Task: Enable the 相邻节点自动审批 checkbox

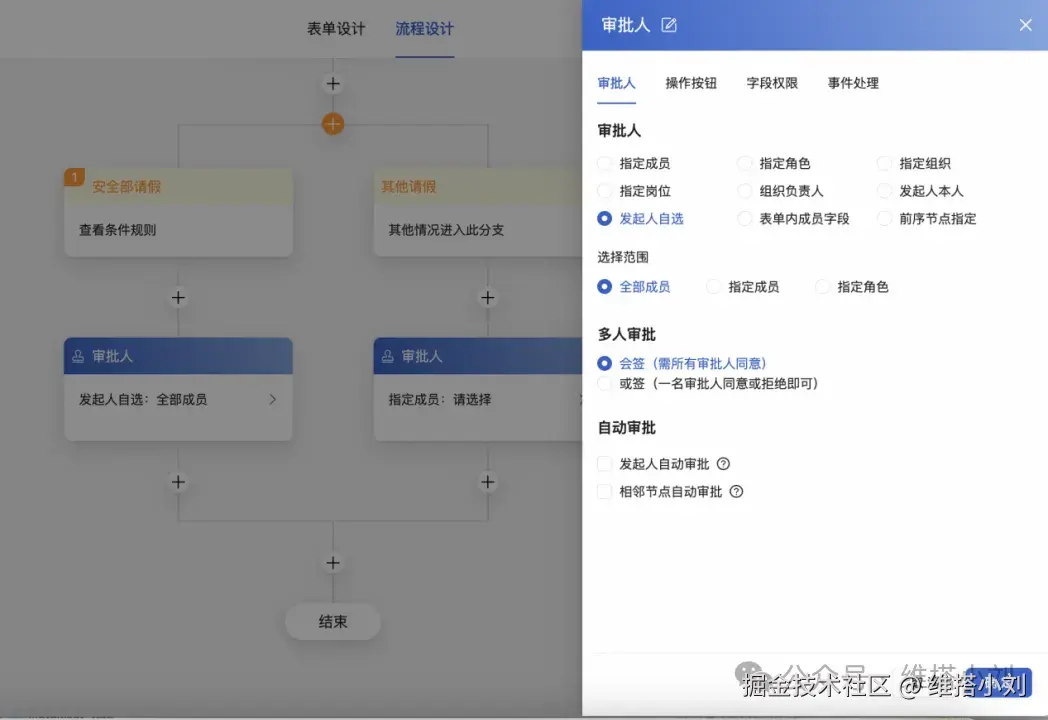Action: (605, 491)
